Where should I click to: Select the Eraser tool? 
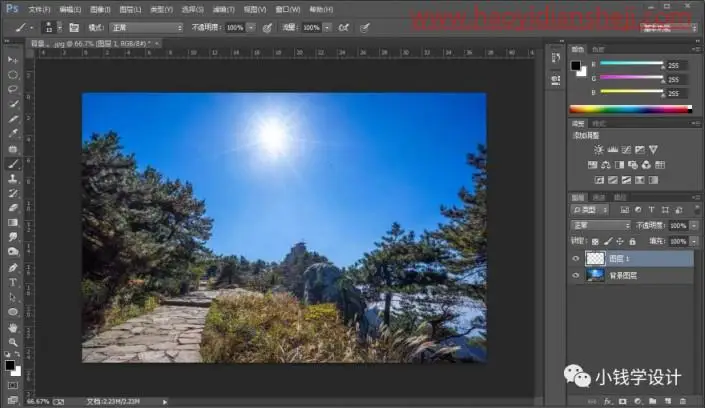[x=13, y=208]
